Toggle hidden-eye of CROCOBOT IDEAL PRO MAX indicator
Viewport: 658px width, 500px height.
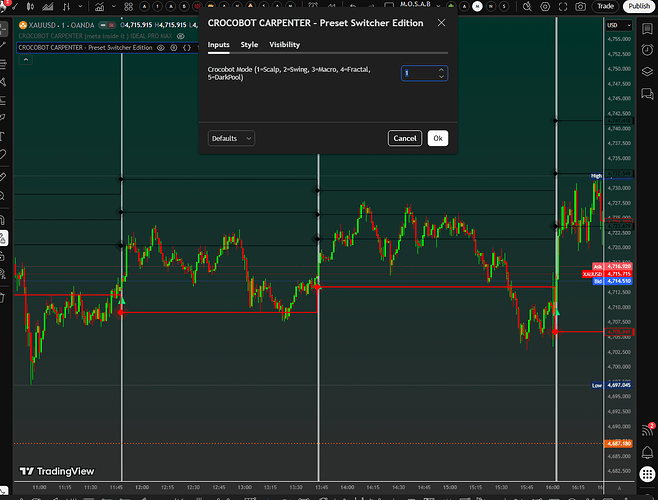pos(181,36)
